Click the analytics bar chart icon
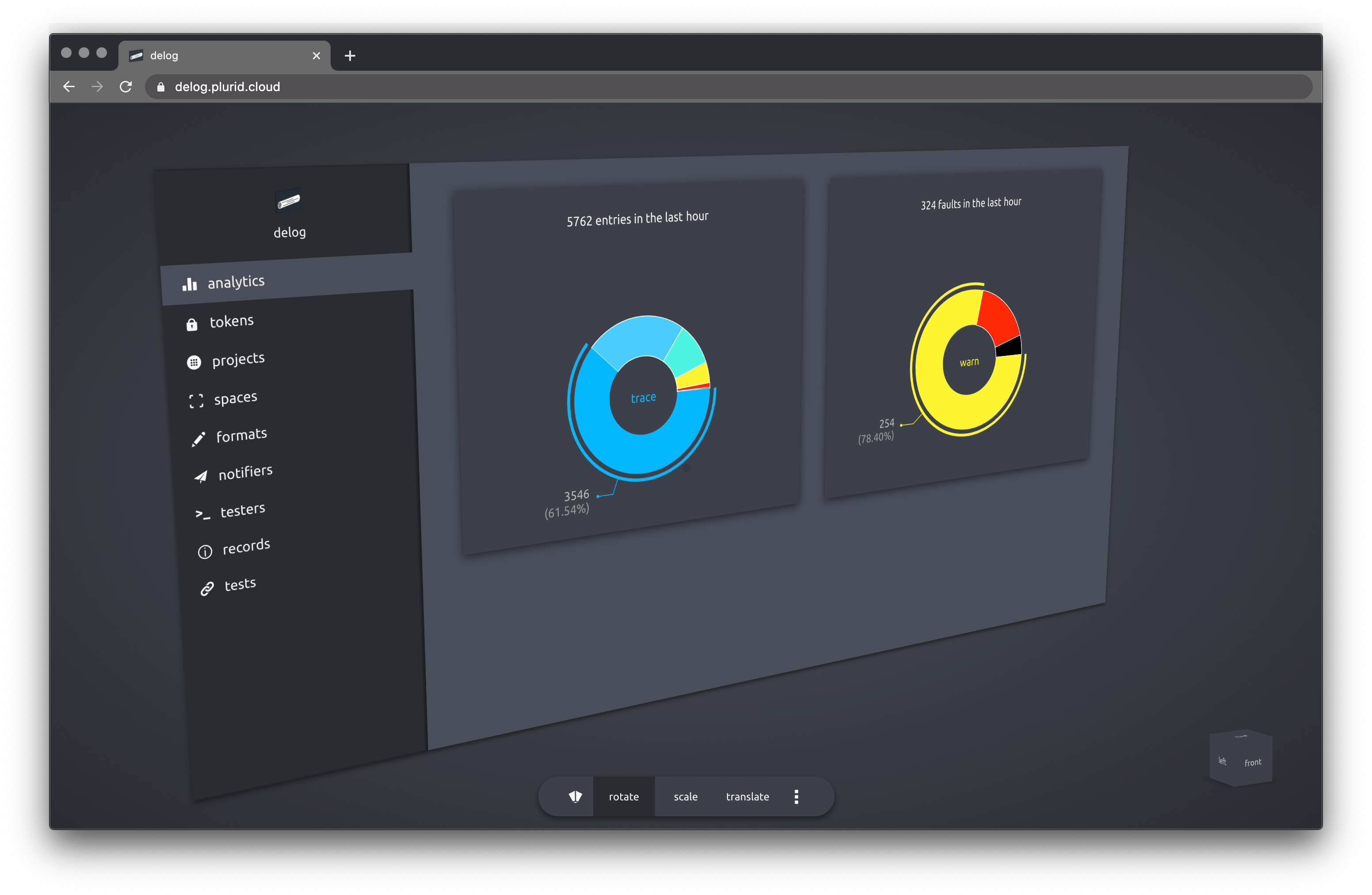 point(190,284)
